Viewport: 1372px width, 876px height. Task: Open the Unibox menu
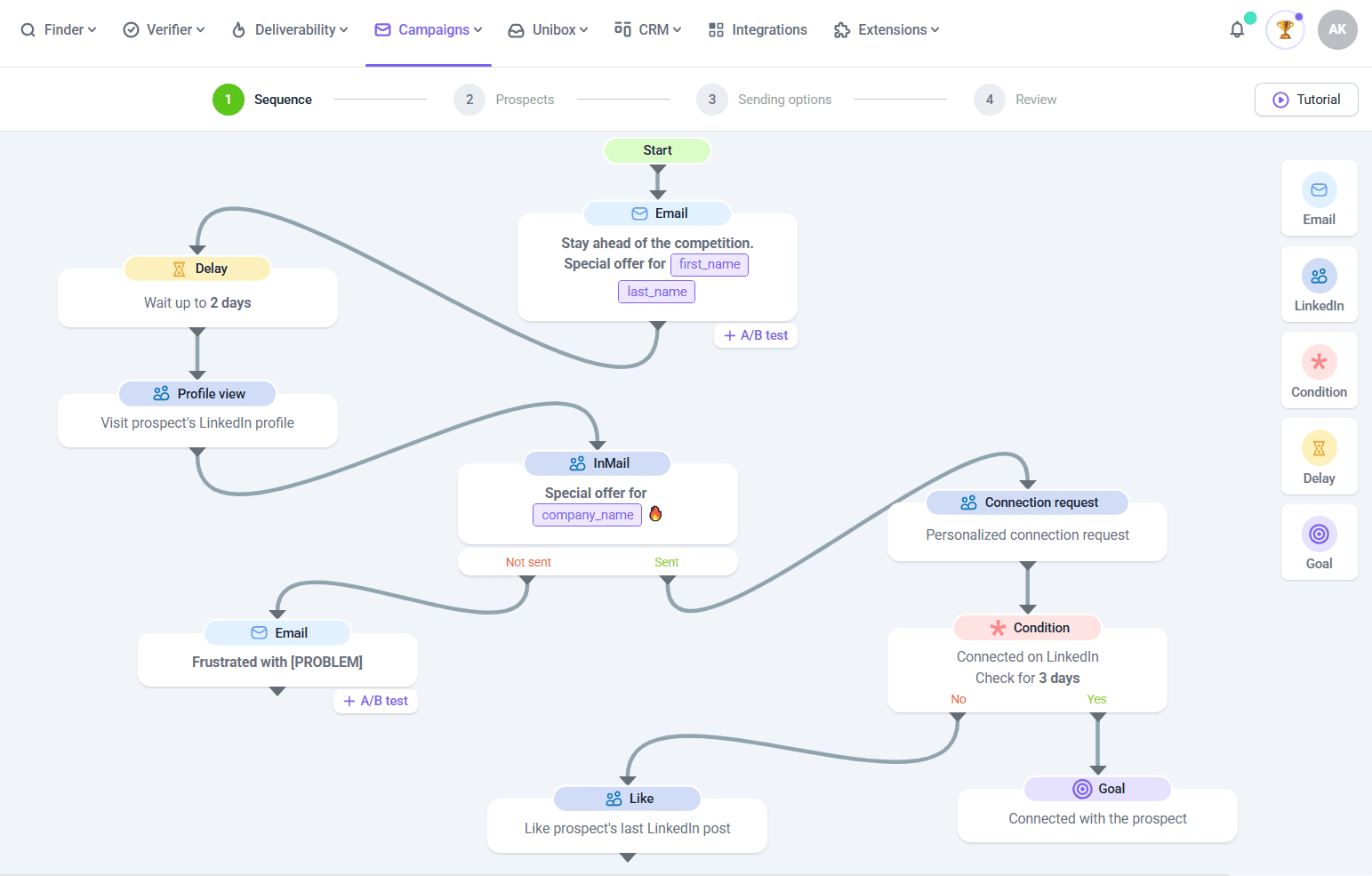(548, 30)
